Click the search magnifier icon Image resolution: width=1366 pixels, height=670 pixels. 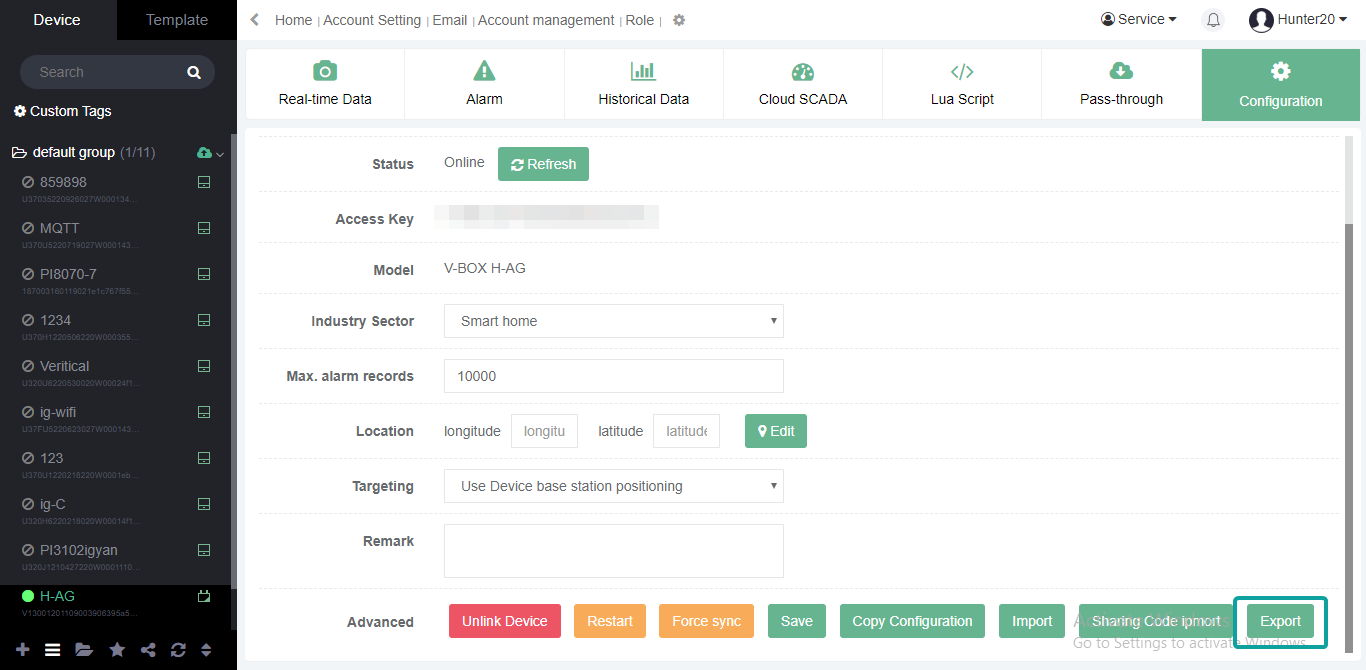pyautogui.click(x=194, y=73)
